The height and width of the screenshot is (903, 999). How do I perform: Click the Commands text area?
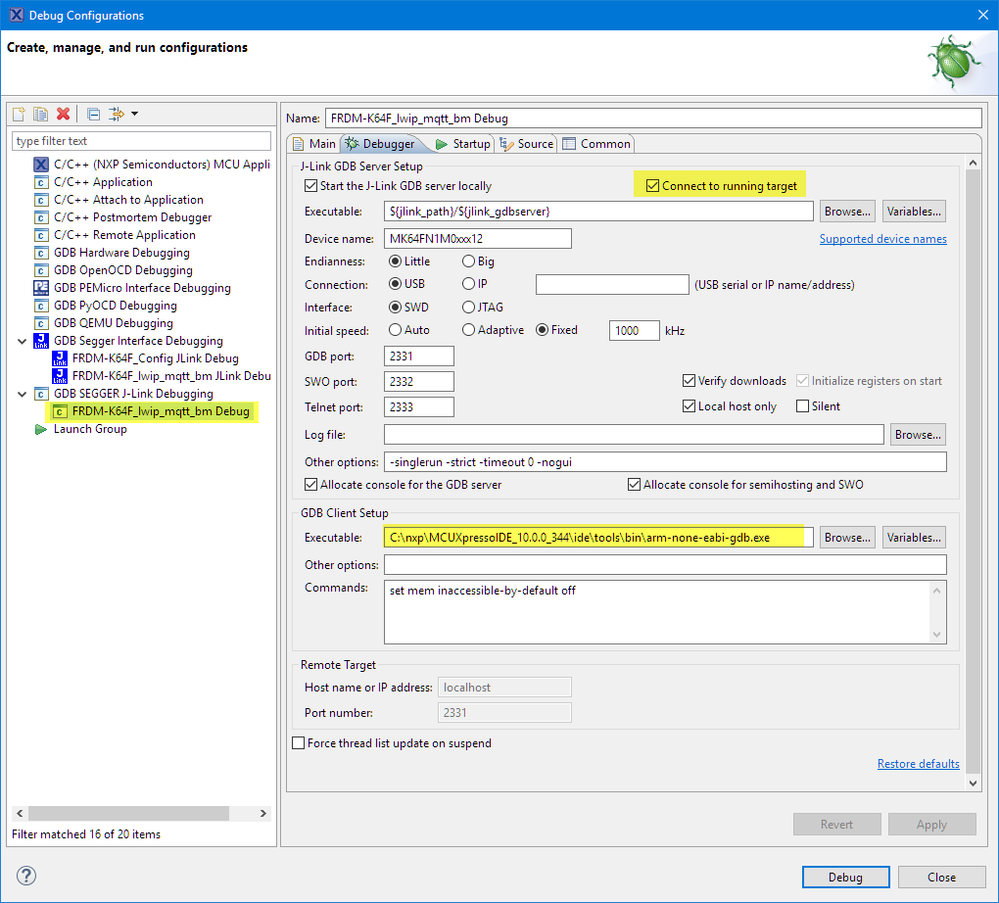(665, 612)
